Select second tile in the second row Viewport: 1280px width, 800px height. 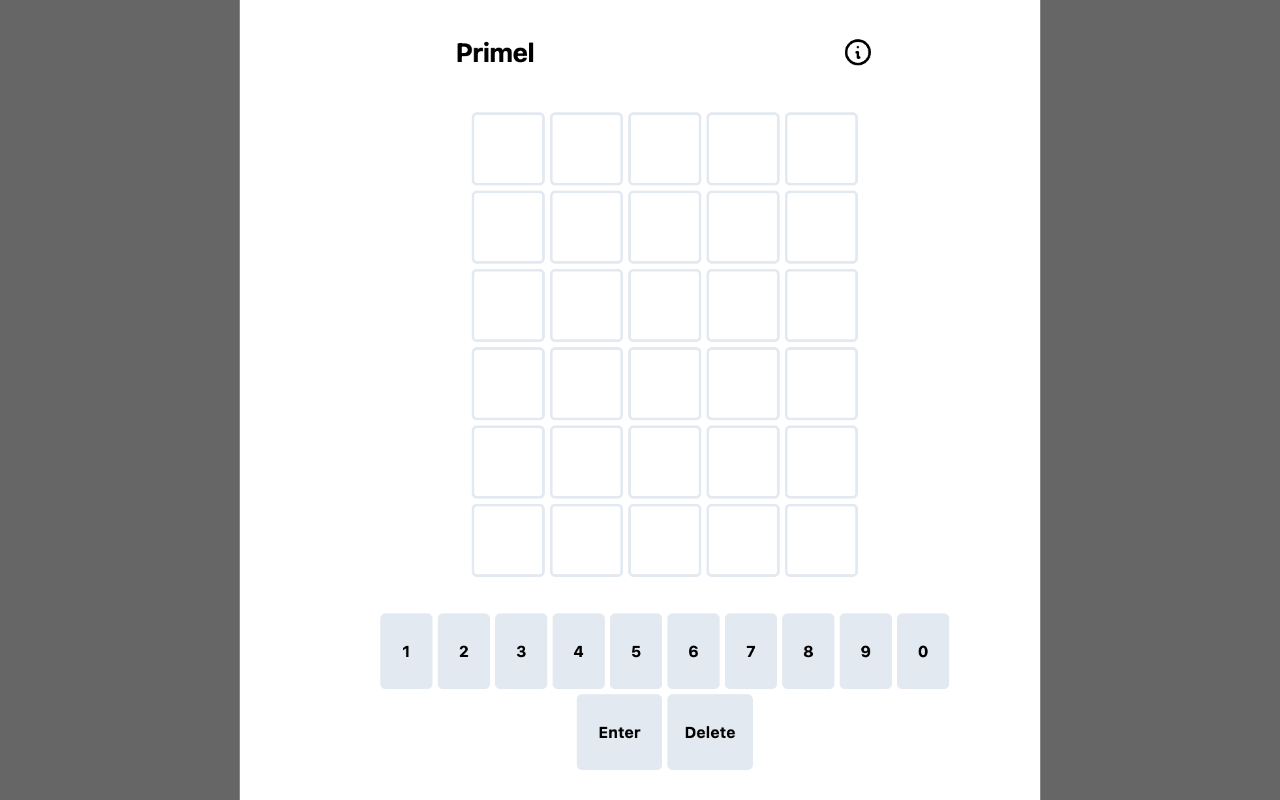click(x=586, y=227)
